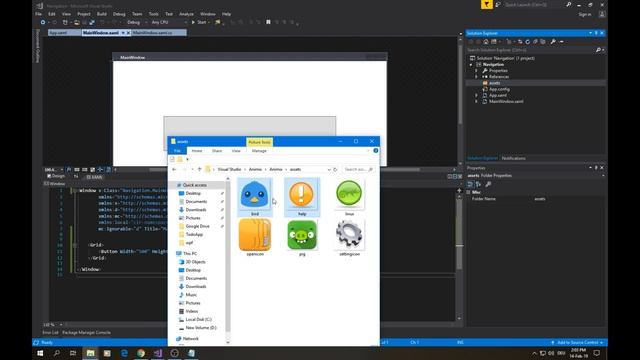Open Google Drive in File Explorer sidebar
Image resolution: width=640 pixels, height=360 pixels.
point(197,226)
